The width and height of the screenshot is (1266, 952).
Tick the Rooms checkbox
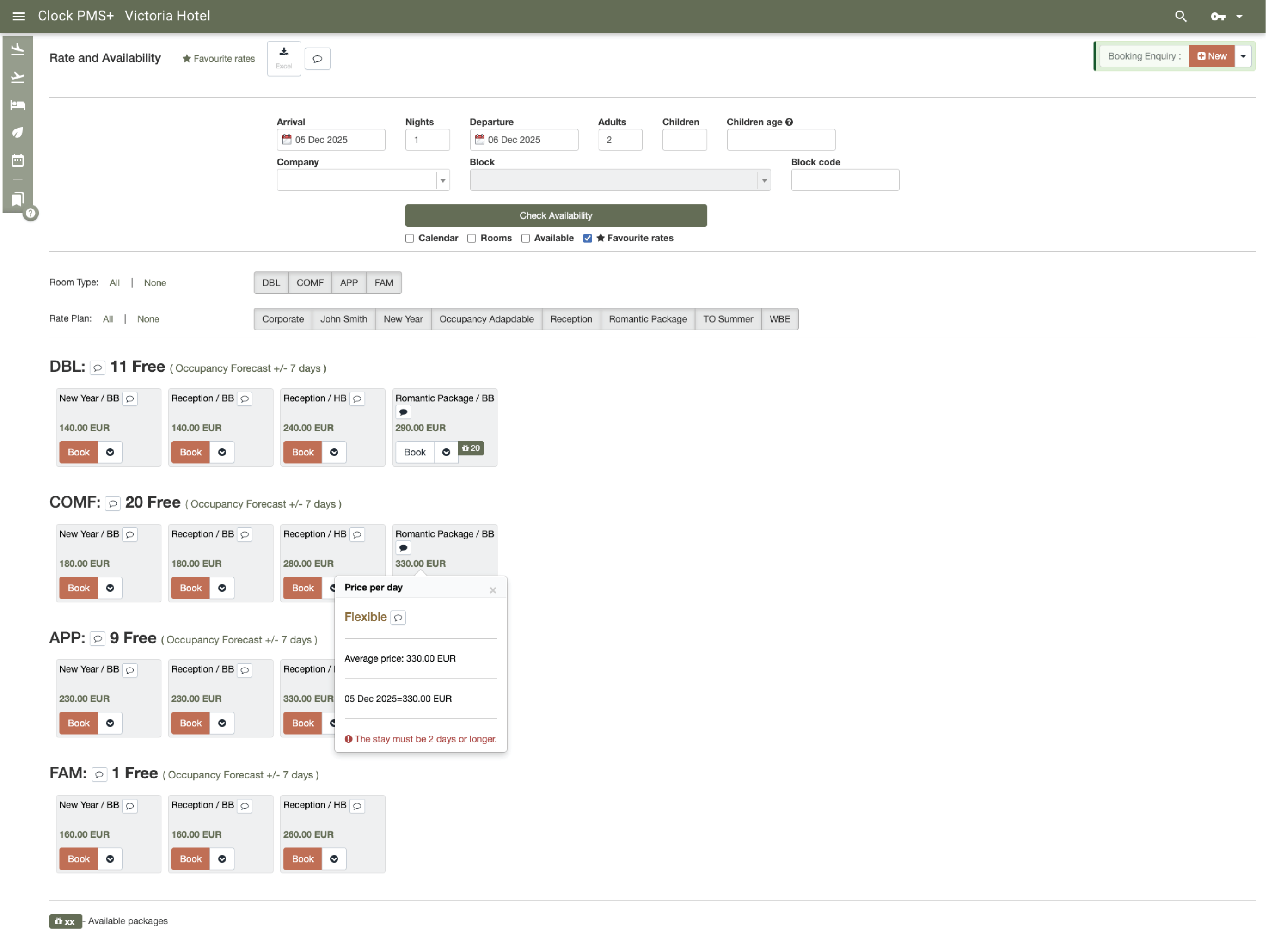click(x=472, y=238)
